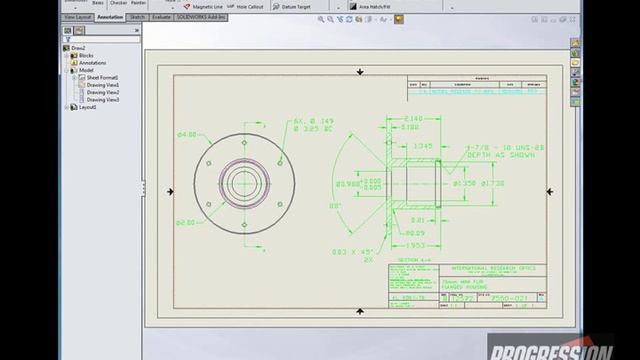Image resolution: width=640 pixels, height=360 pixels.
Task: Click the Area Hatch/Fill tool
Action: click(370, 7)
